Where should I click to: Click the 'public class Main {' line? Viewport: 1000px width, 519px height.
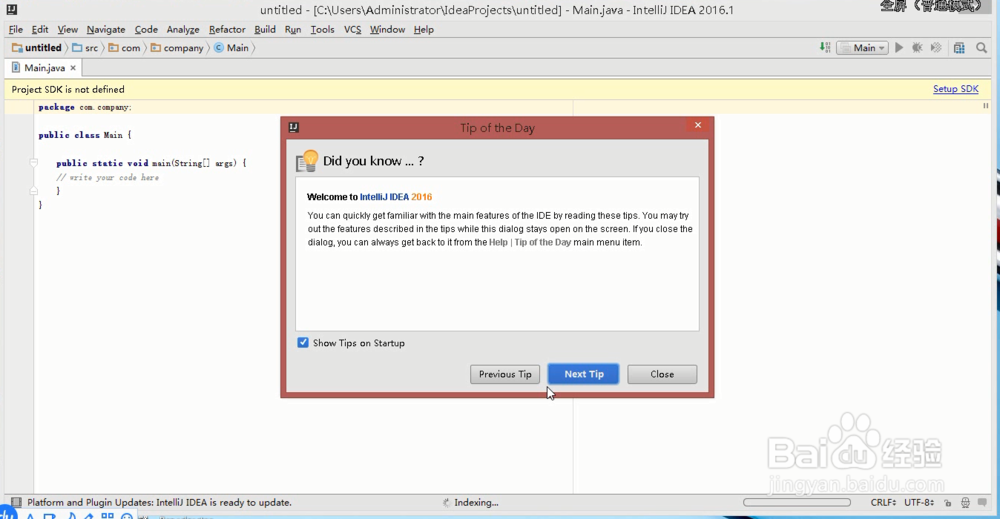pyautogui.click(x=84, y=135)
